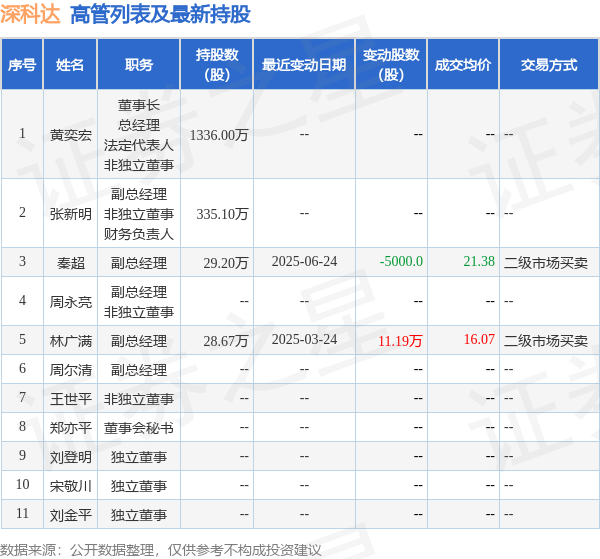Click the 29.20万 holdings value

tap(226, 263)
